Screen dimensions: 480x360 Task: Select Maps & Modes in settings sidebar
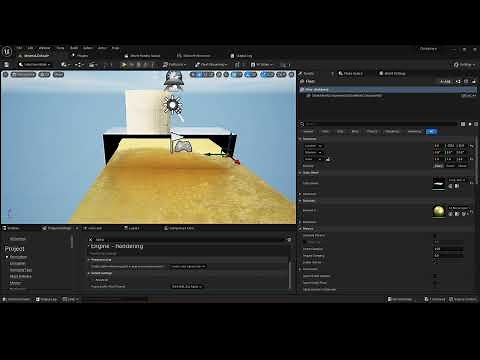coord(20,276)
